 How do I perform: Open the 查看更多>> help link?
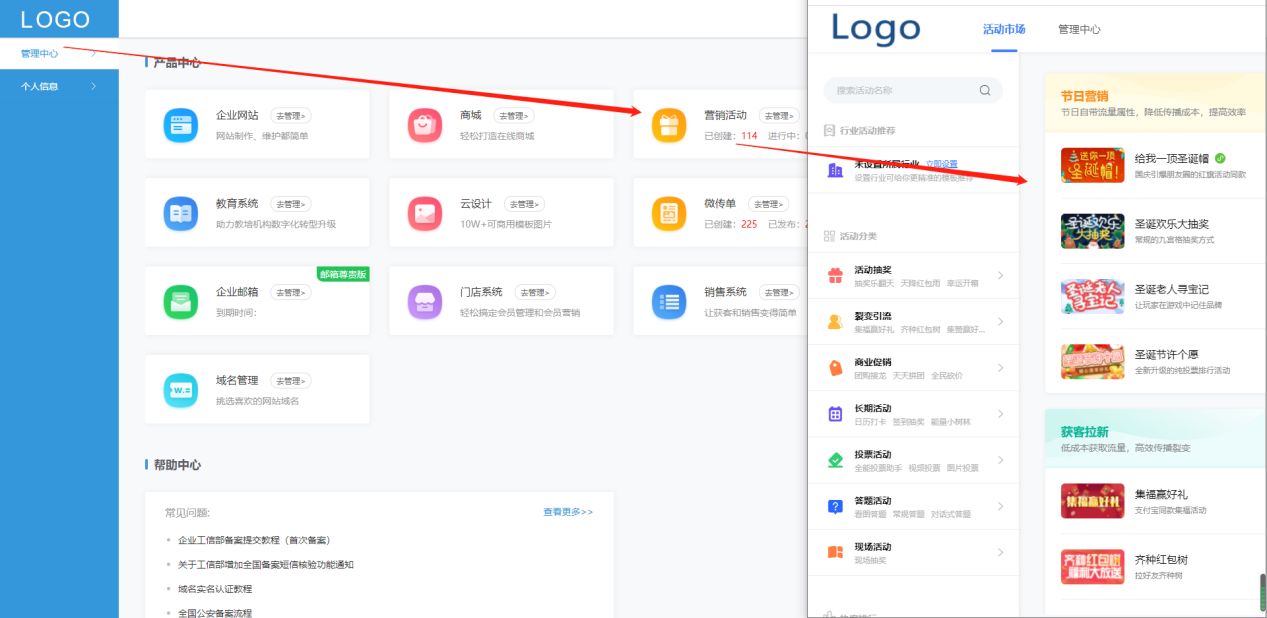pyautogui.click(x=568, y=512)
